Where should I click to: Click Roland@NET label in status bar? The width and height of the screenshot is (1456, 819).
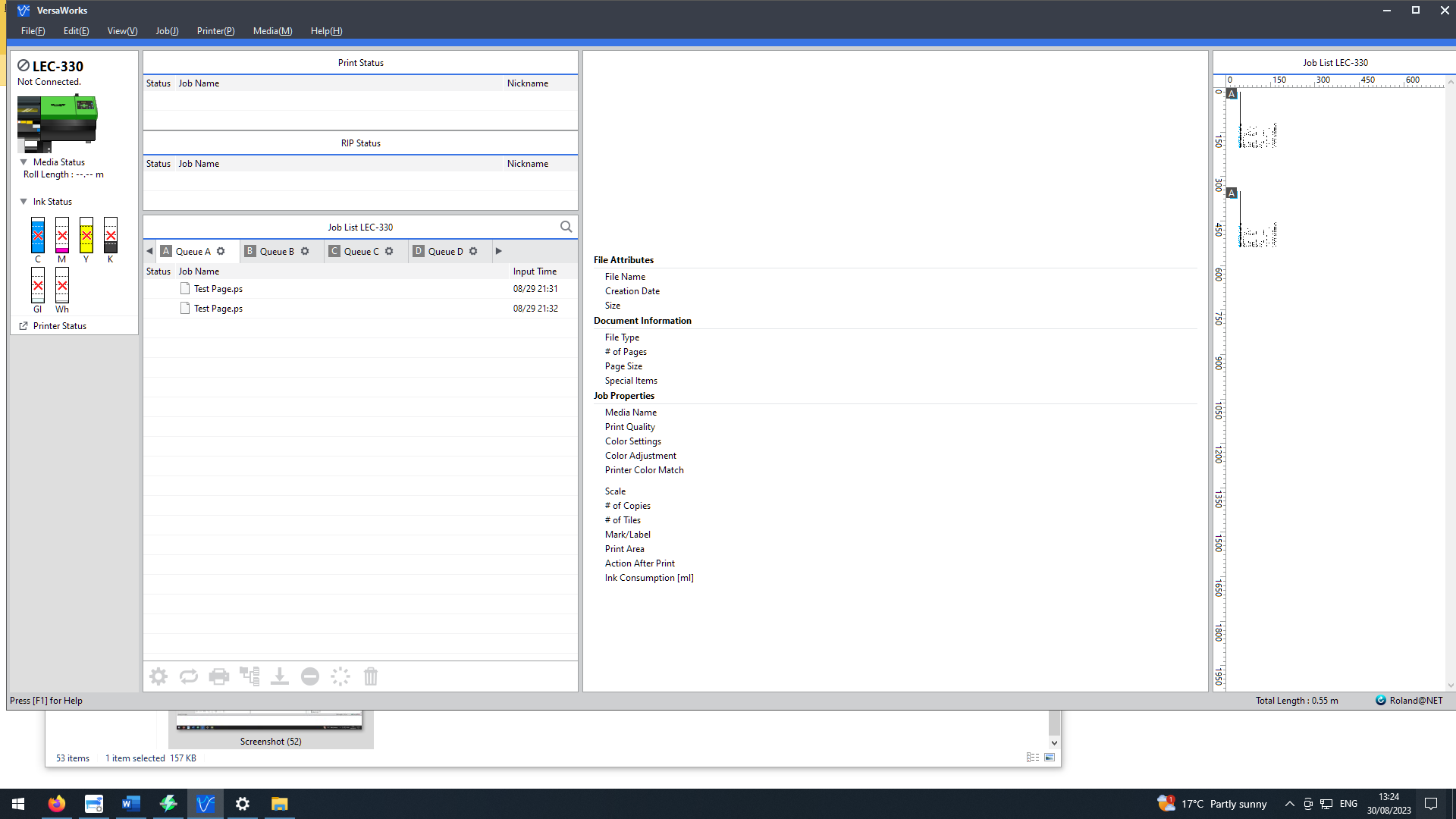point(1416,701)
